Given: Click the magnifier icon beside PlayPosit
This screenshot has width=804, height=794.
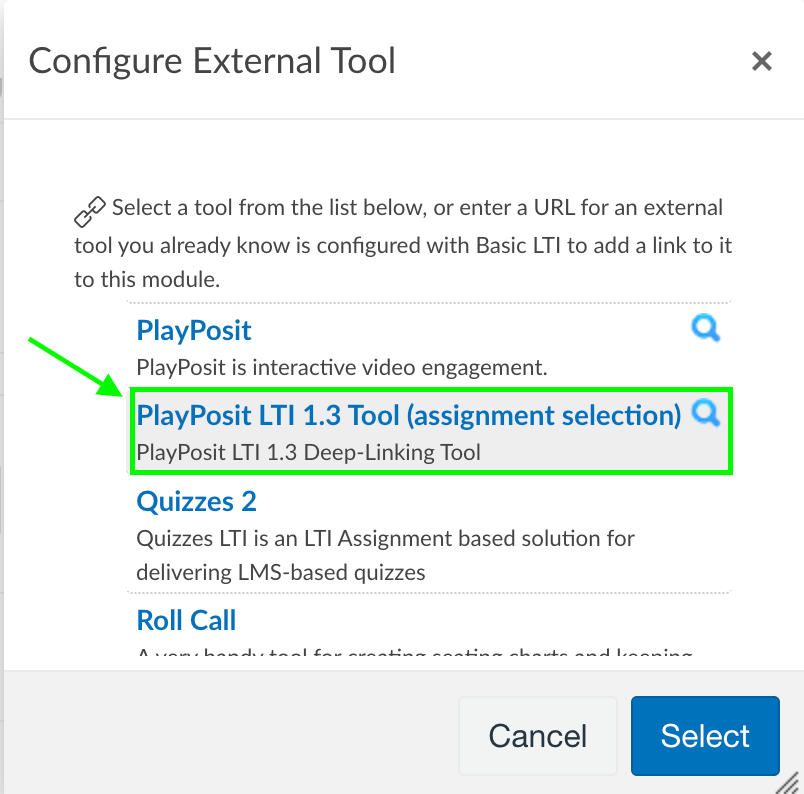Looking at the screenshot, I should click(x=706, y=329).
